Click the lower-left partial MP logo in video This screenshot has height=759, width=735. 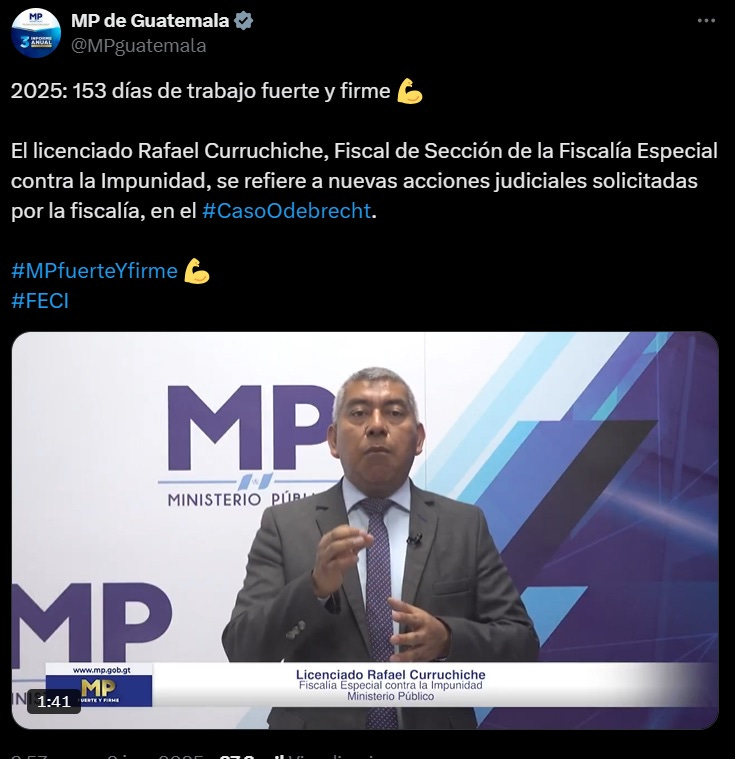click(92, 624)
